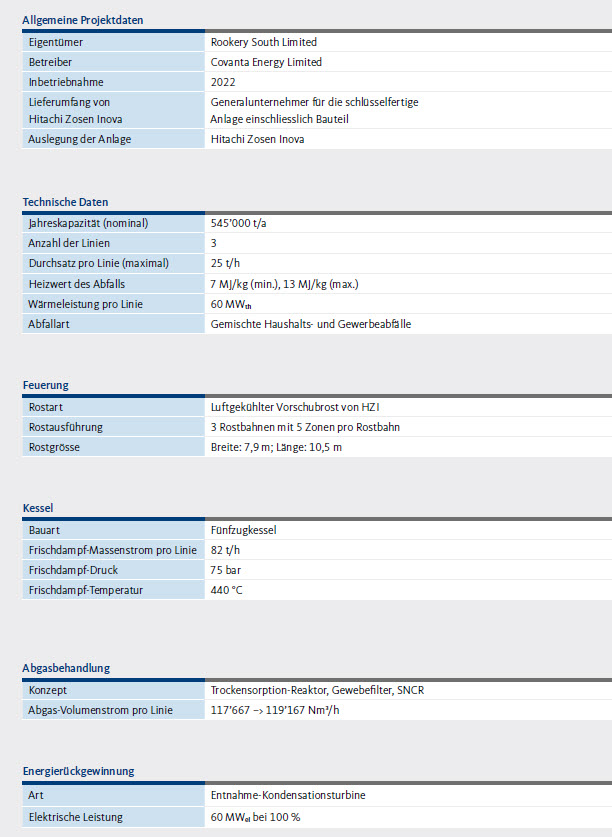Image resolution: width=612 pixels, height=837 pixels.
Task: Click the 'Abgasbehandlung' section heading
Action: click(66, 668)
